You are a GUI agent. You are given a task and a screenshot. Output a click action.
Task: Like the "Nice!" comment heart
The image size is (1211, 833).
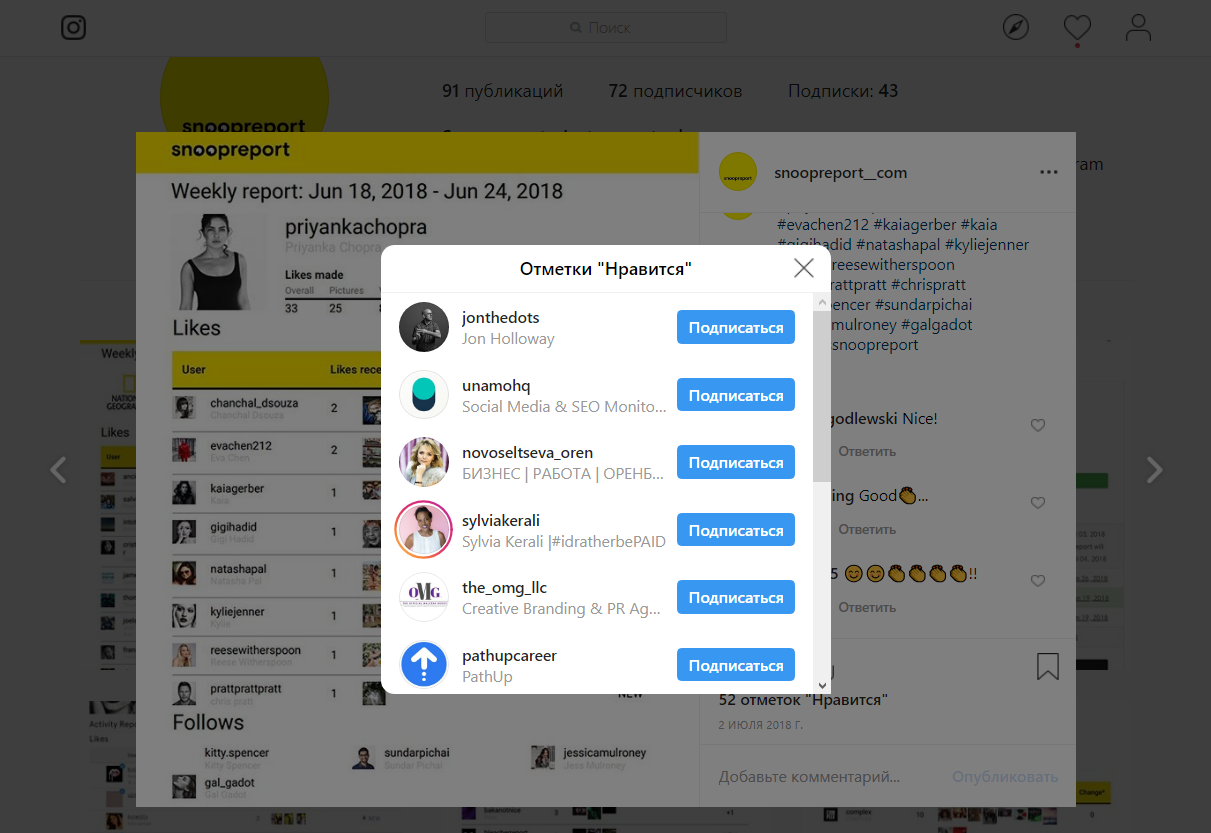click(1038, 425)
